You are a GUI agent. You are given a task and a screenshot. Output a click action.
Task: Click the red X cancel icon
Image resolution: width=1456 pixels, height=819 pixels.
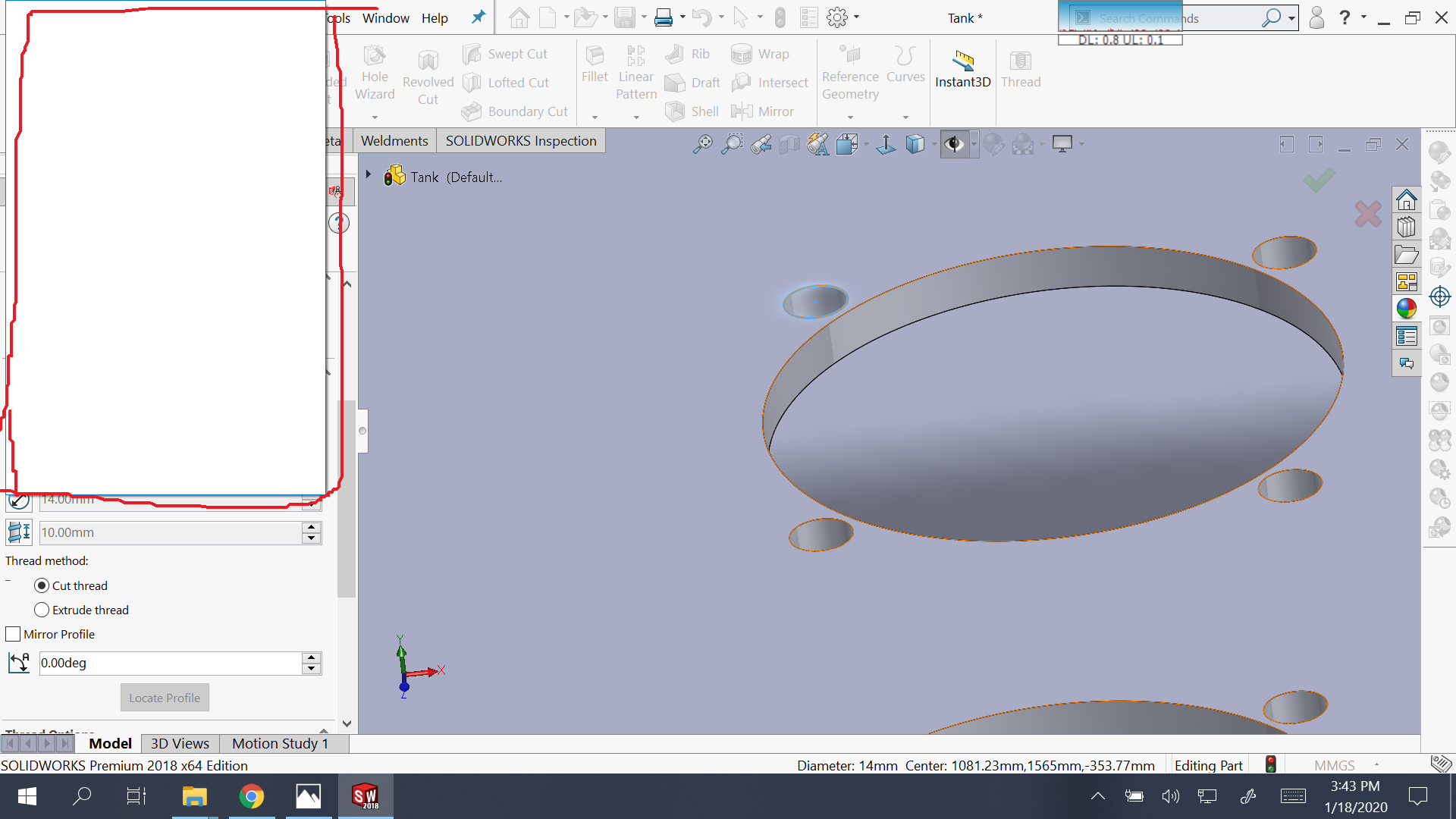coord(1367,215)
